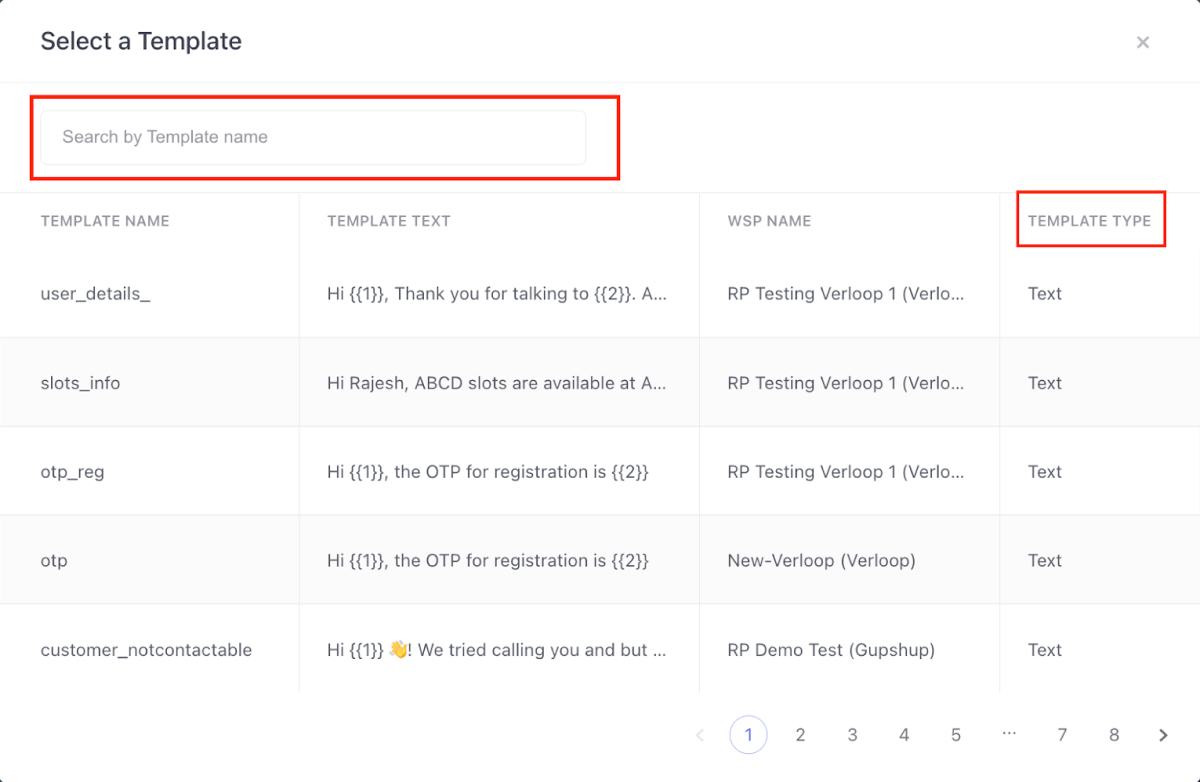Jump to page 3 in pagination
1200x782 pixels.
click(852, 735)
